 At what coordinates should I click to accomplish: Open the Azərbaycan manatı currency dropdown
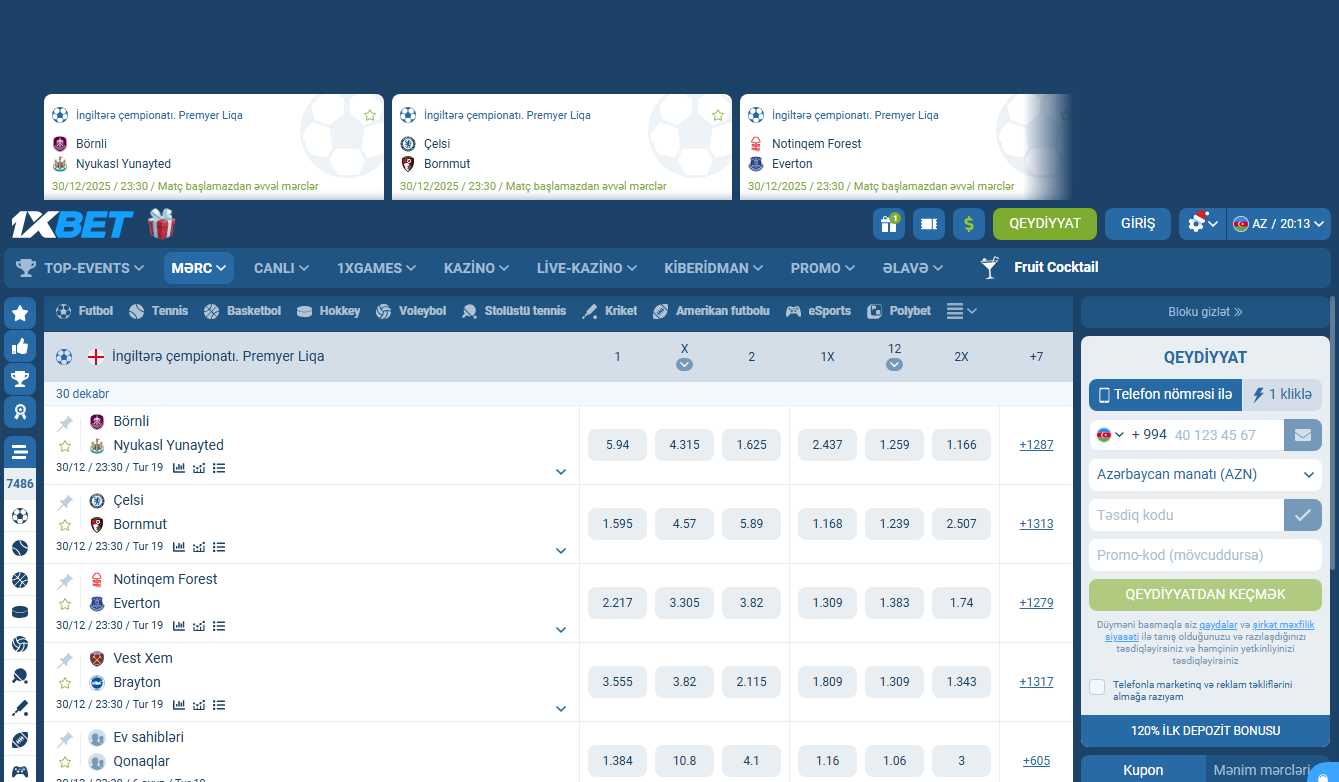point(1204,475)
